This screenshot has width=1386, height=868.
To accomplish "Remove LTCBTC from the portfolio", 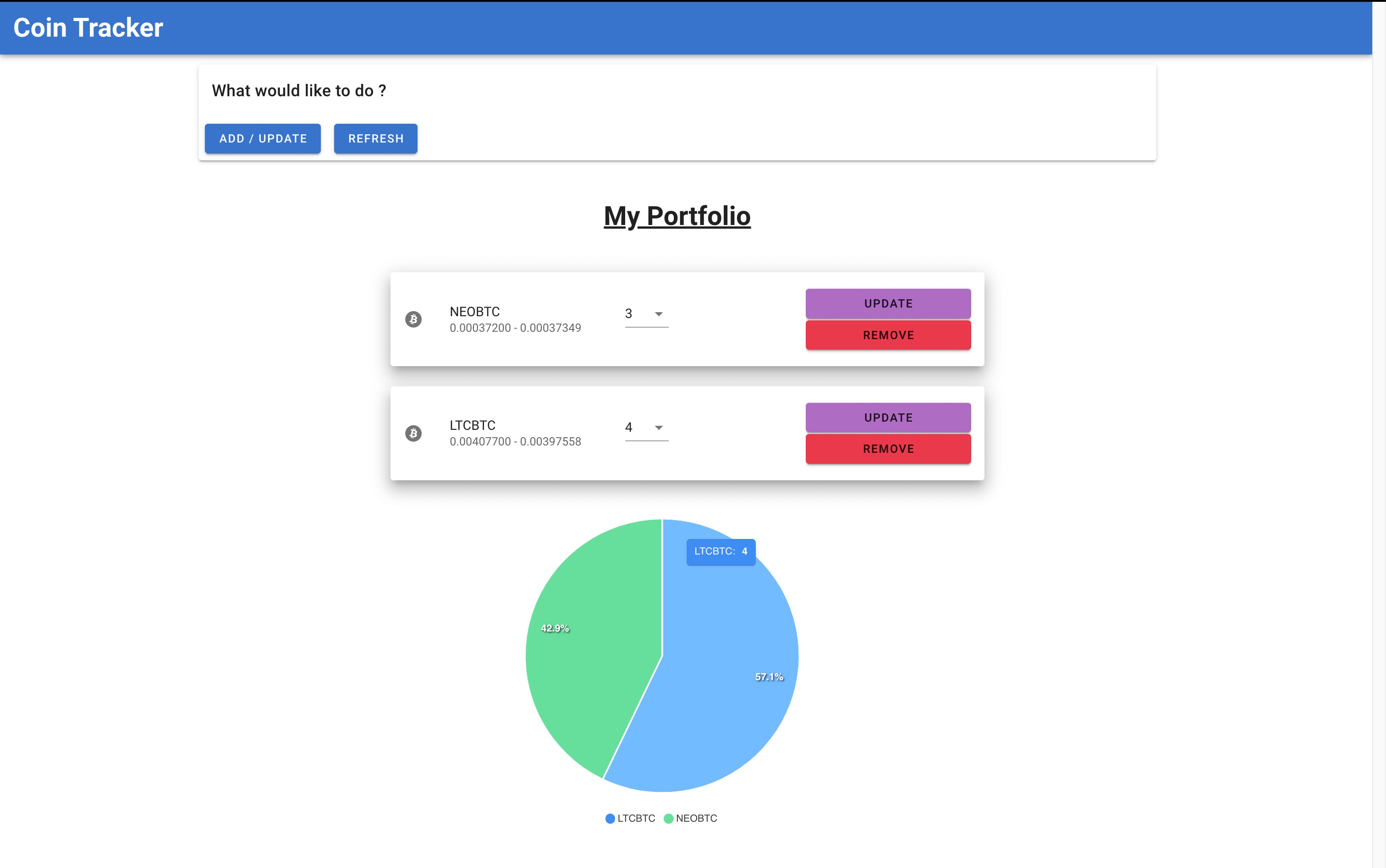I will 888,449.
